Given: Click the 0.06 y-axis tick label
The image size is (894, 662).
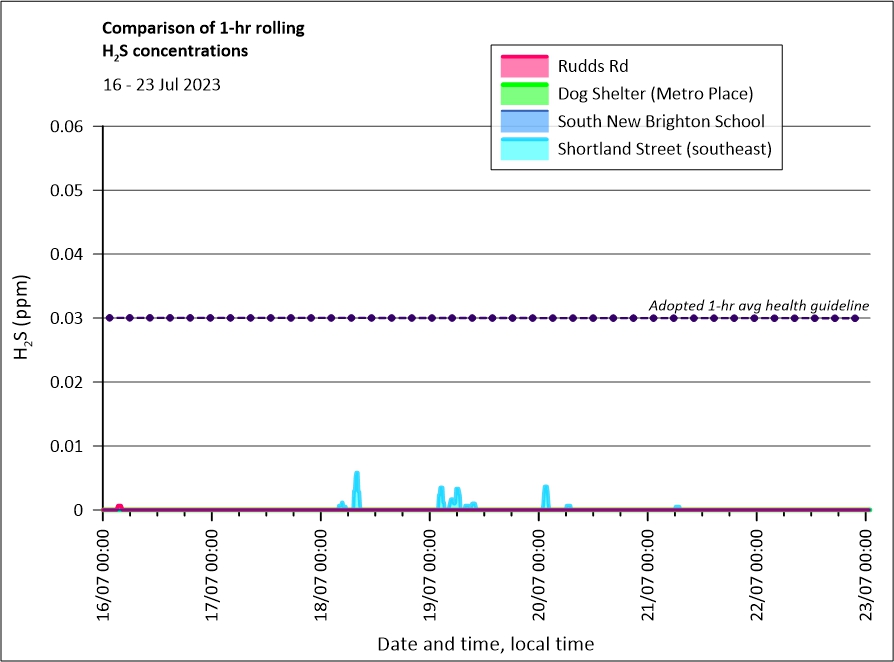Looking at the screenshot, I should coord(69,126).
